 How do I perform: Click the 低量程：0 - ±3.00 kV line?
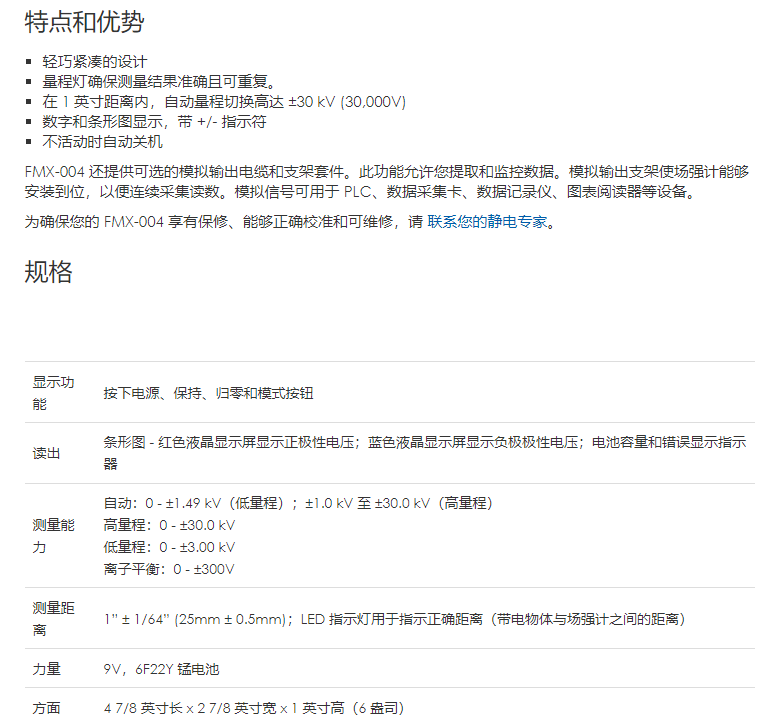pos(170,547)
